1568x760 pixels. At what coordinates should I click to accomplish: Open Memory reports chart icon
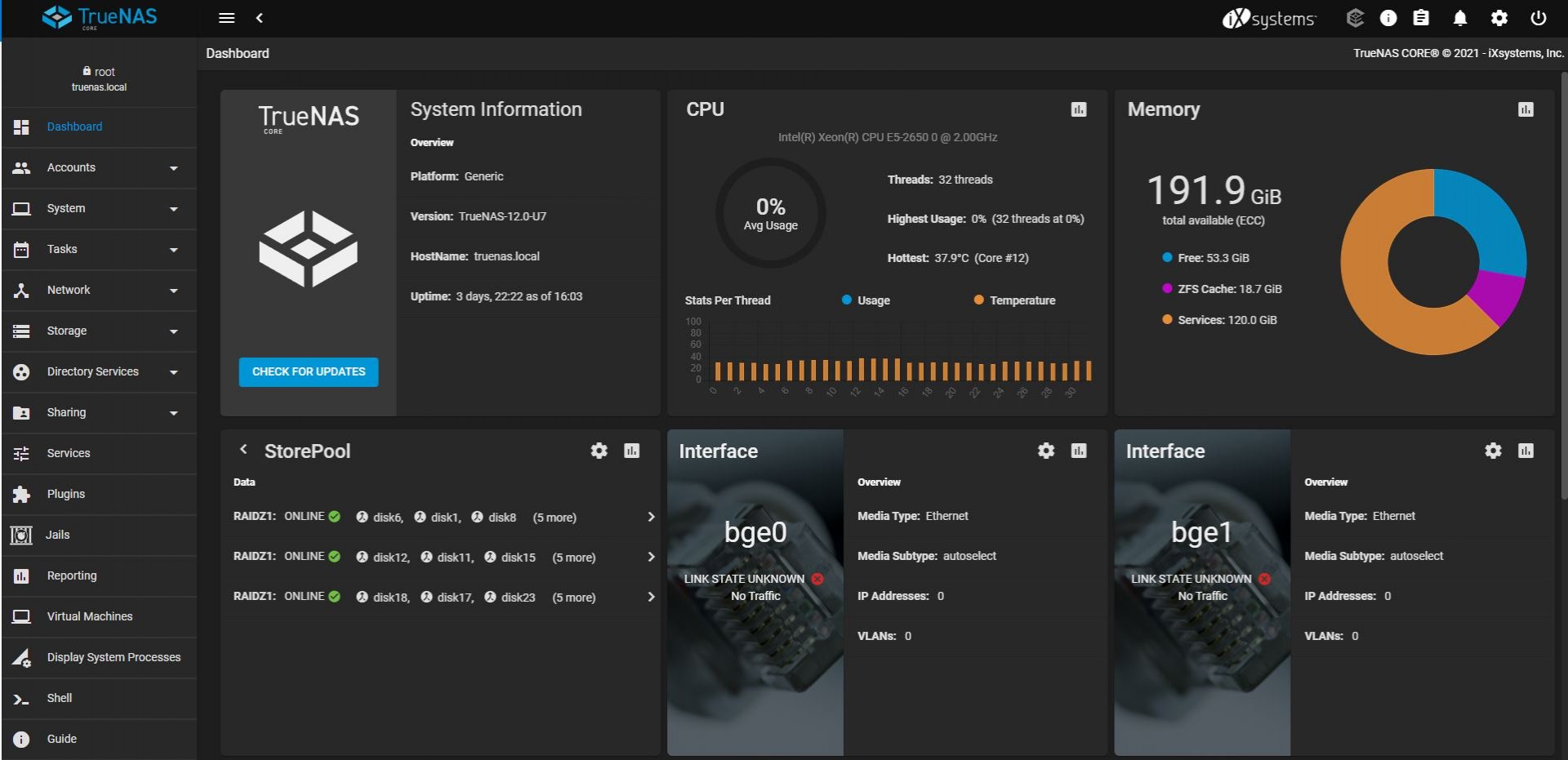1526,109
